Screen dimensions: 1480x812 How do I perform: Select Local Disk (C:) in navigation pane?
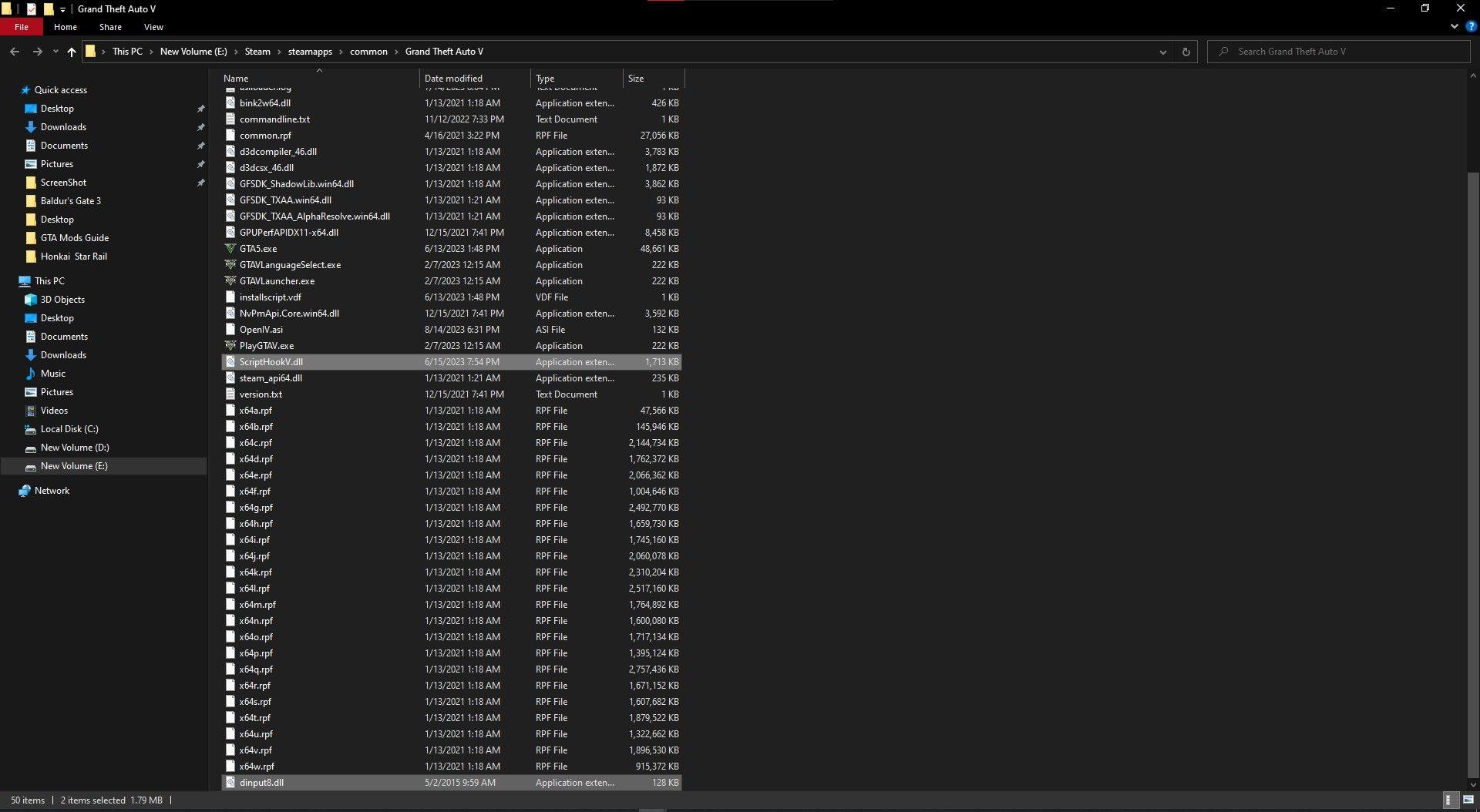[69, 429]
